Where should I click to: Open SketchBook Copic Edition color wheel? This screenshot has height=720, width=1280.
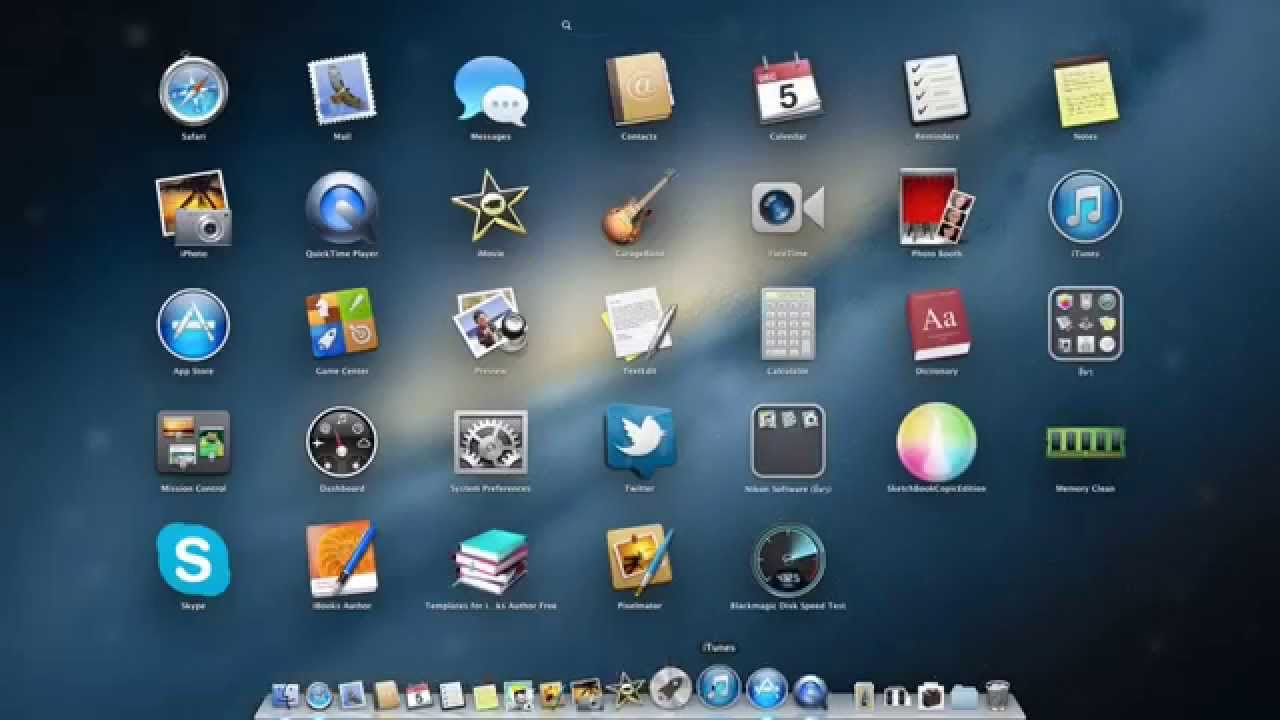click(936, 441)
